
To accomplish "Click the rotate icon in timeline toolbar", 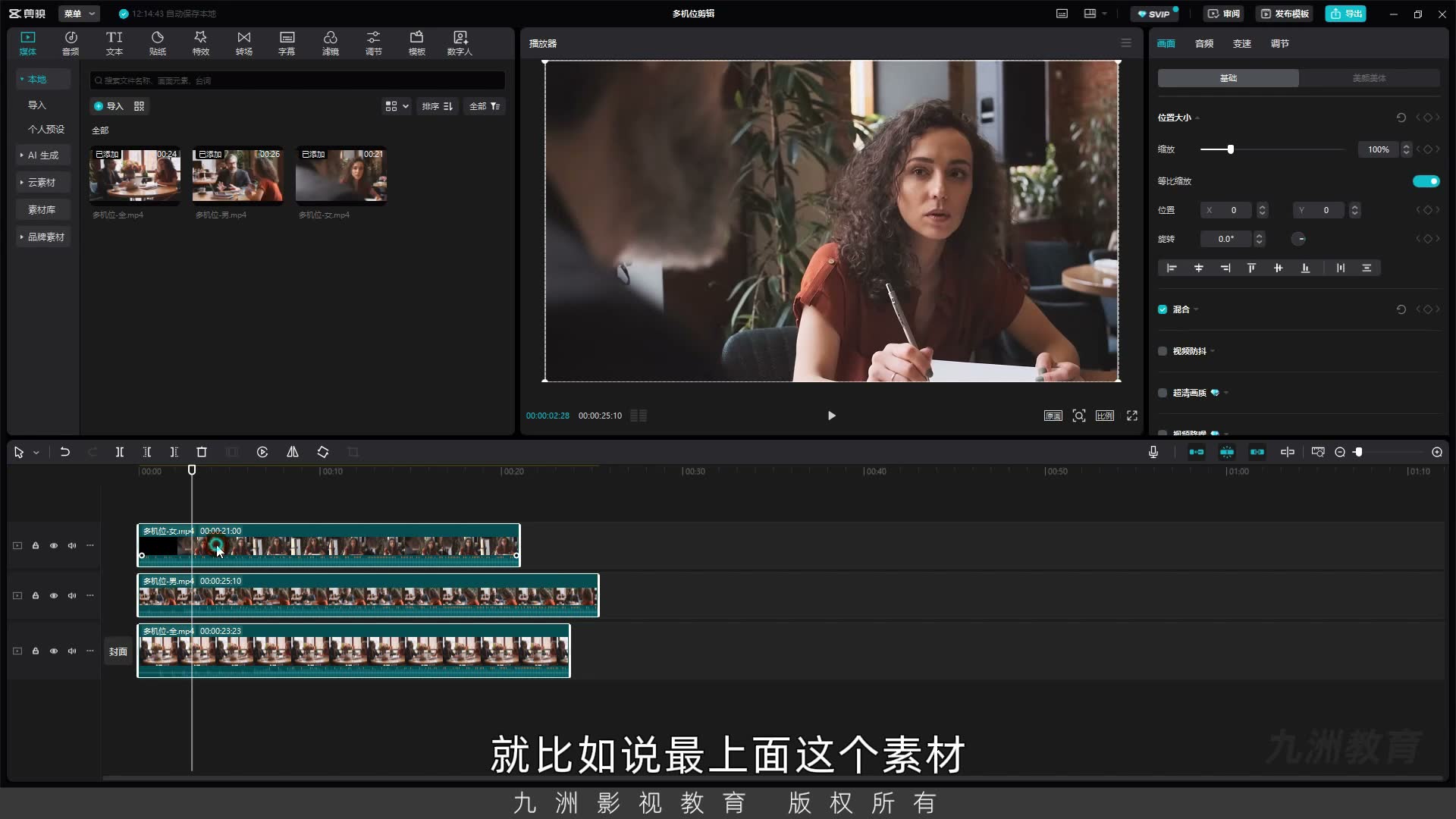I will pyautogui.click(x=323, y=452).
